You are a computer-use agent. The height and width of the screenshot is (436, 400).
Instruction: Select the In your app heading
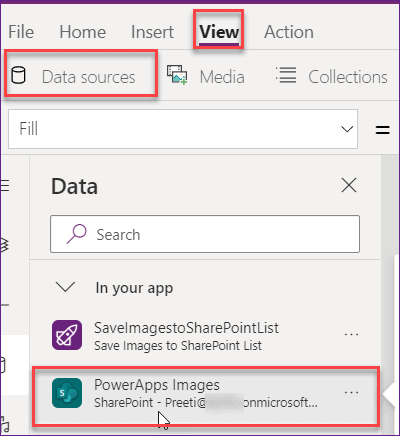[x=134, y=288]
